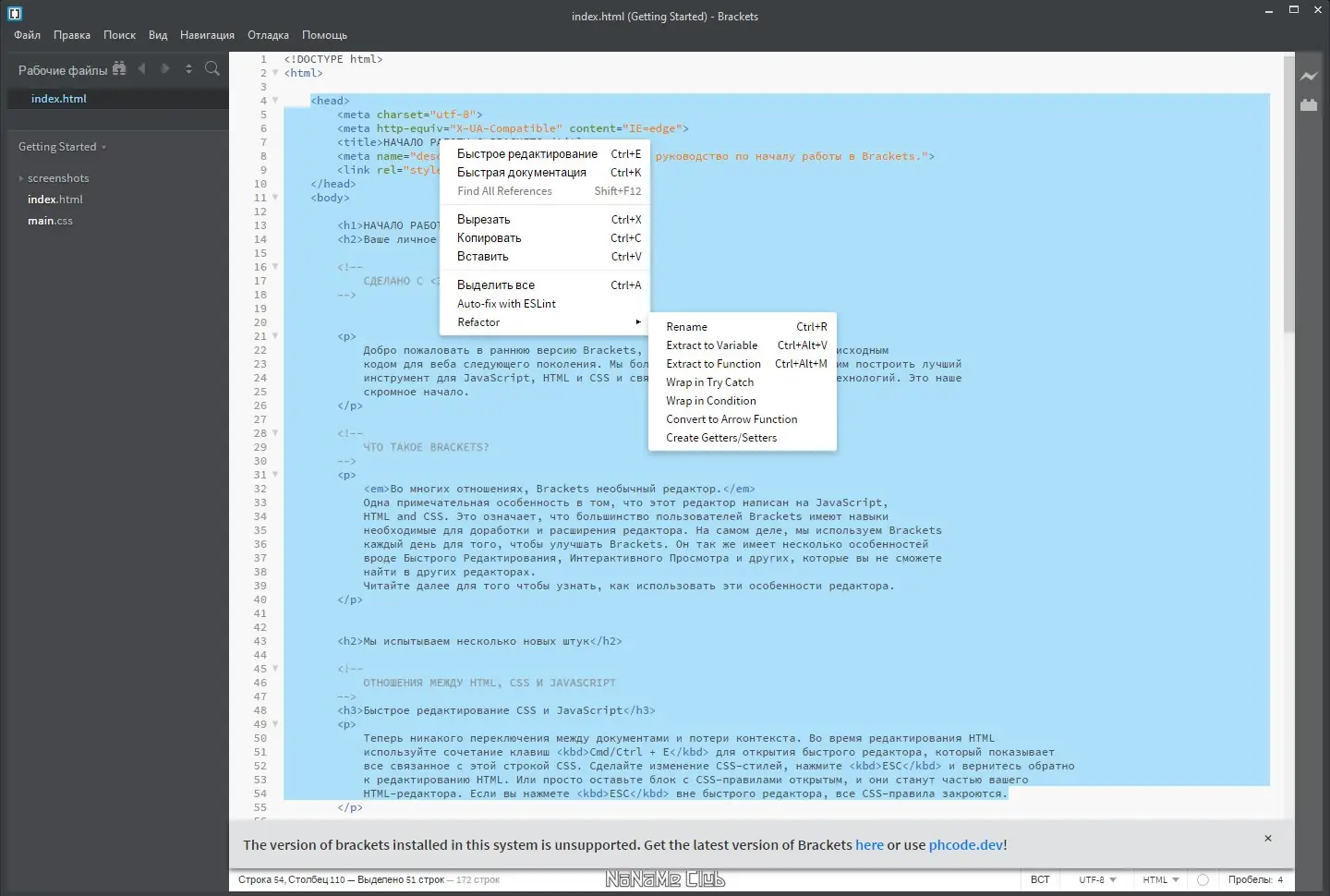Start Live Preview with the lightning icon
This screenshot has width=1330, height=896.
click(x=1309, y=77)
